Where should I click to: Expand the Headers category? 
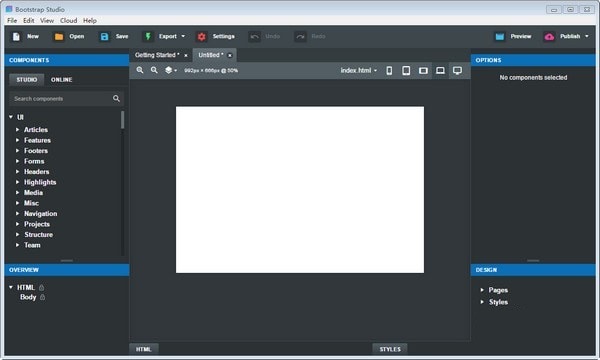[x=17, y=172]
